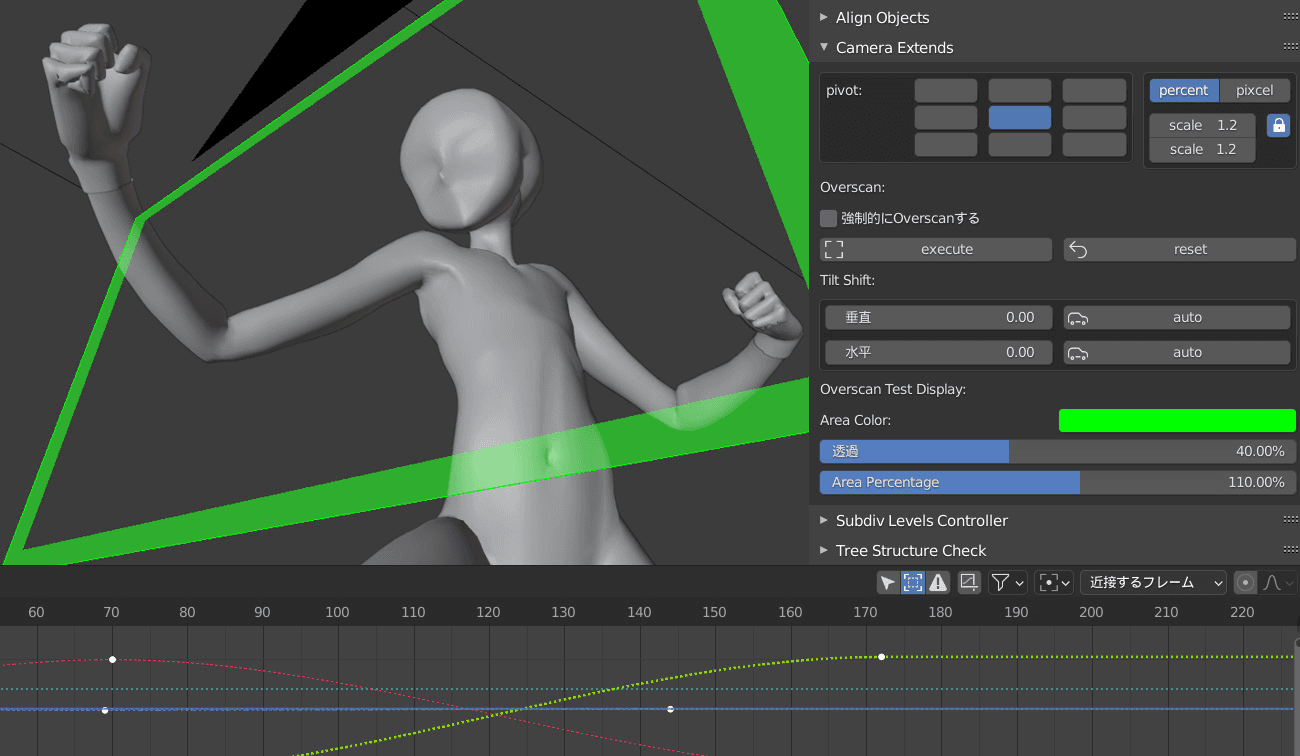Toggle the warning triangle errors-only icon
1300x756 pixels.
tap(937, 582)
